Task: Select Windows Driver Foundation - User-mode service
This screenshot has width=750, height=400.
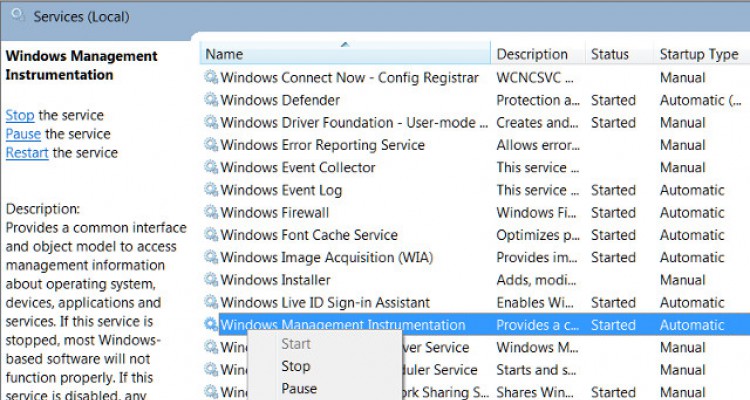Action: pos(354,122)
